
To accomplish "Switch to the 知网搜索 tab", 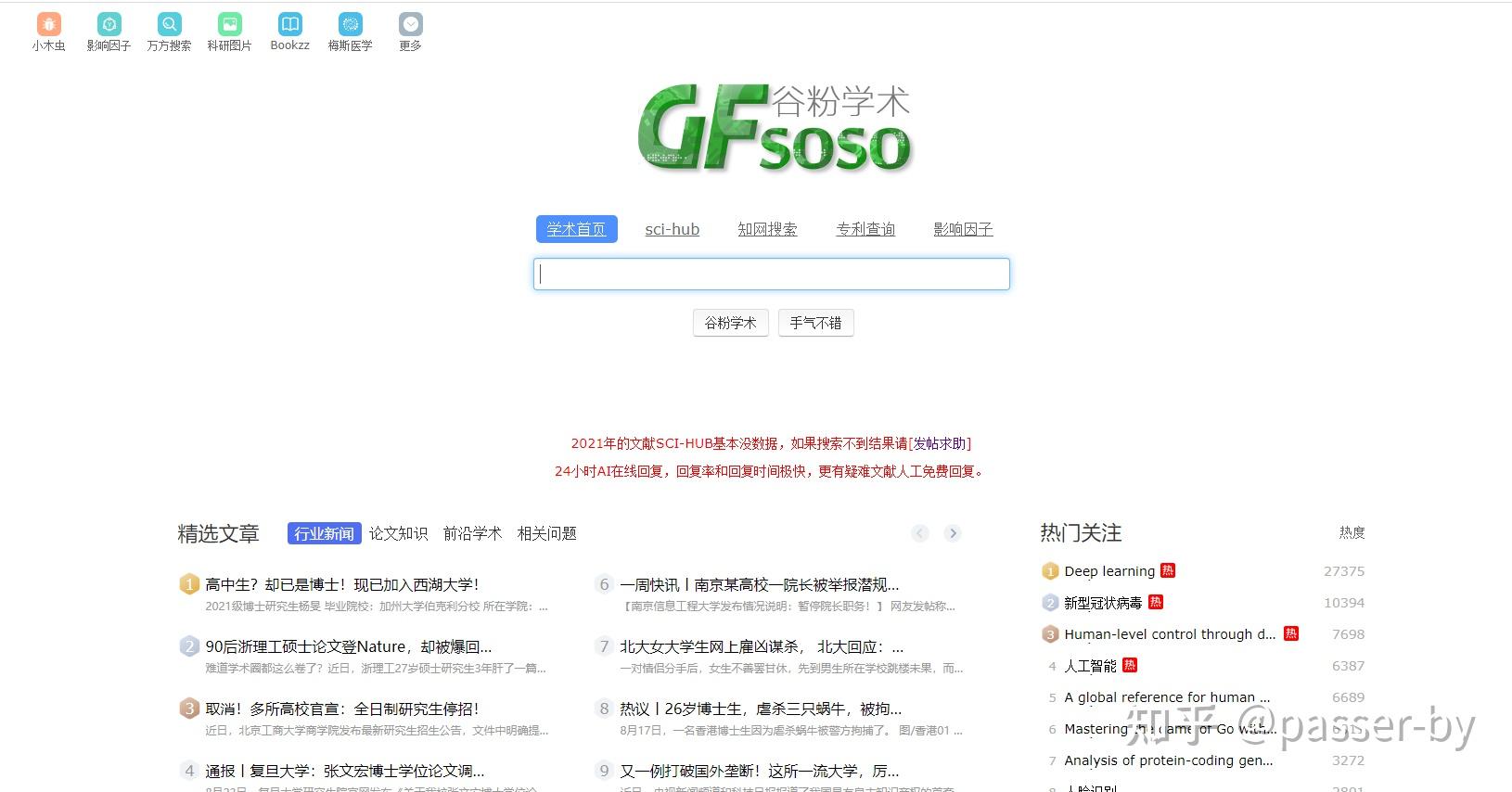I will [x=767, y=229].
